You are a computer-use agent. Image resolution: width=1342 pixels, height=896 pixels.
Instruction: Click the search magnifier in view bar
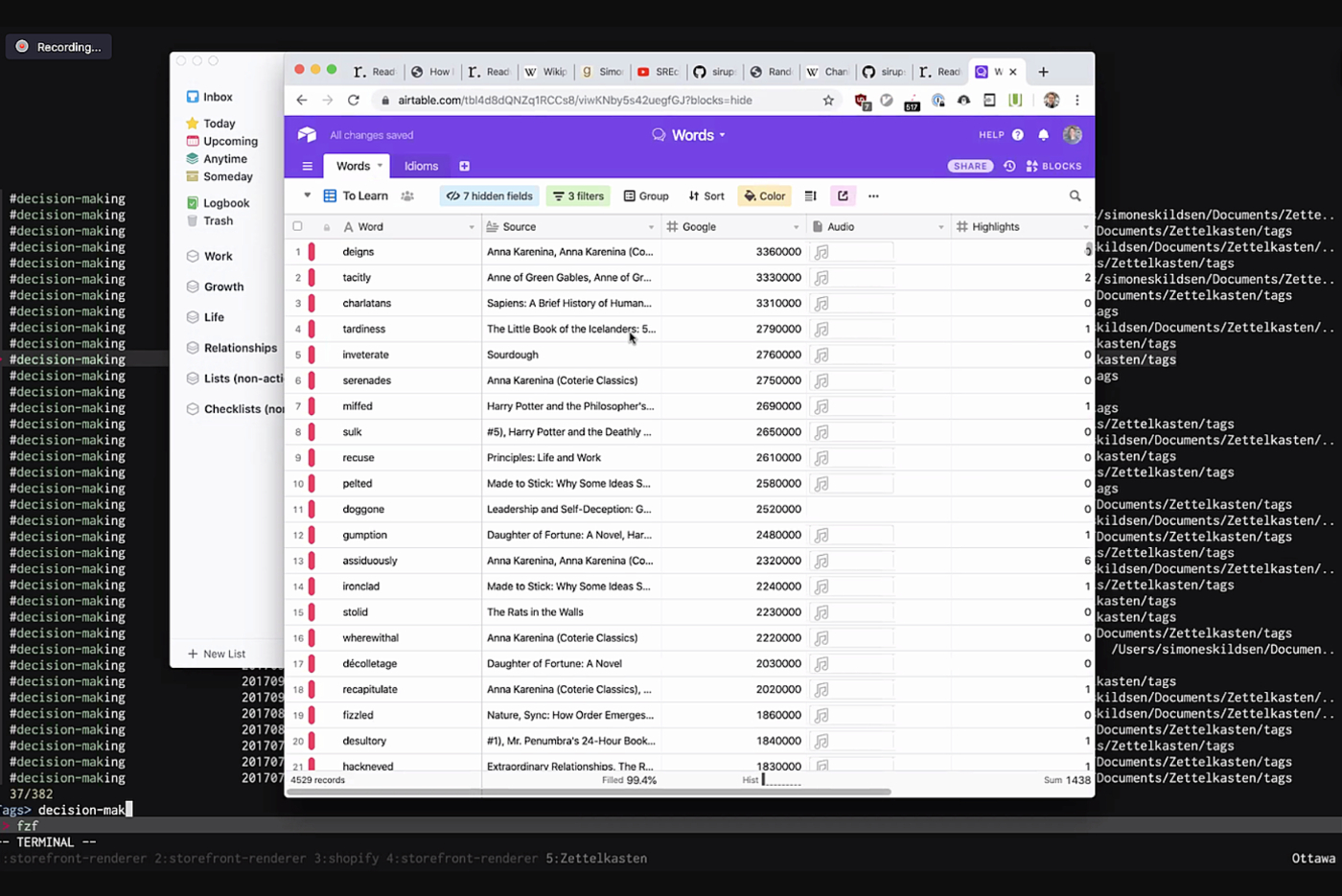click(x=1075, y=195)
